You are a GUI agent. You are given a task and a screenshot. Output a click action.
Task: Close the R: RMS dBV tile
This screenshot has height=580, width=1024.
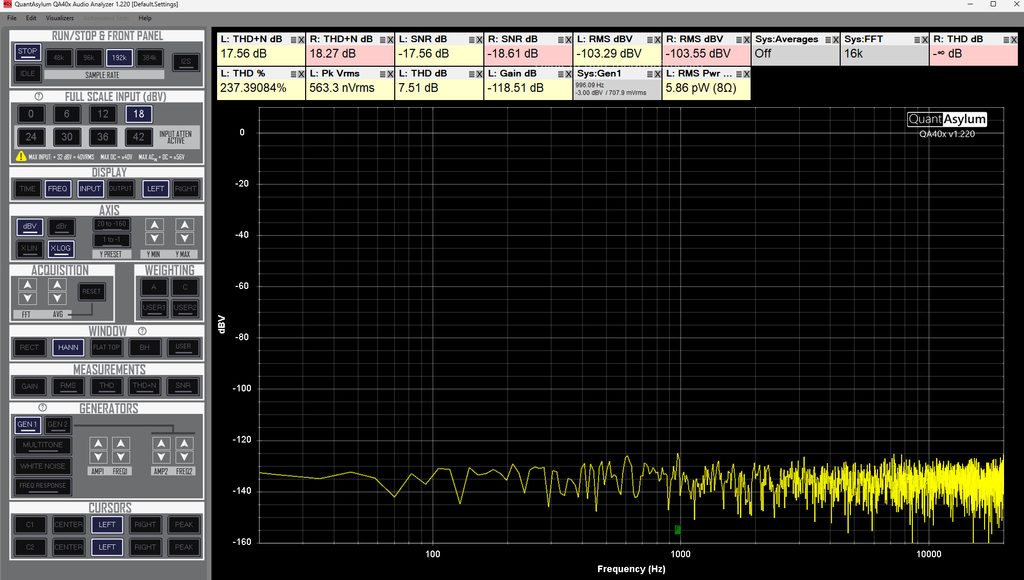click(746, 40)
